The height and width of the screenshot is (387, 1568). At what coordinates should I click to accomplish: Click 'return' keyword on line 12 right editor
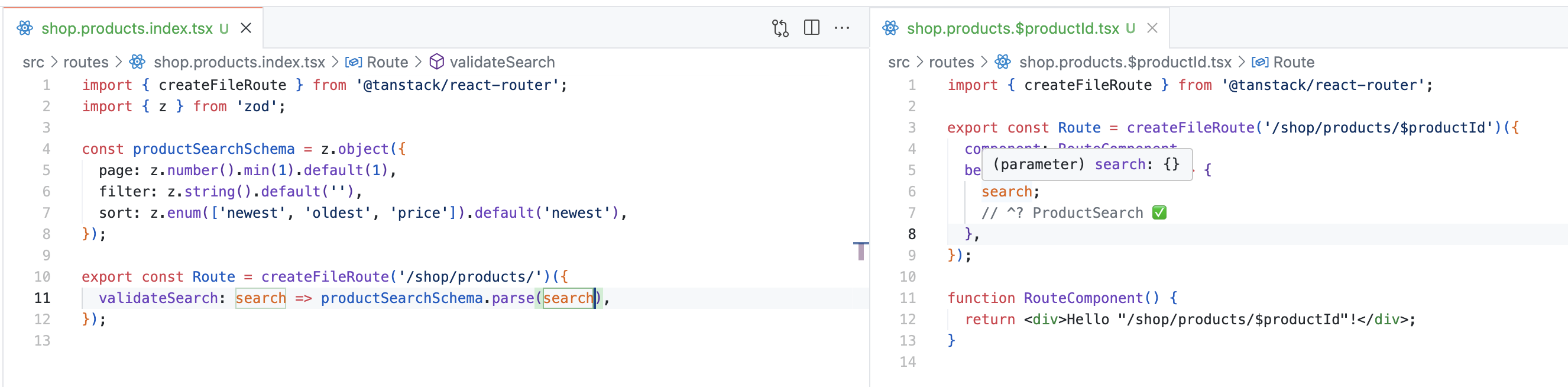(x=990, y=320)
